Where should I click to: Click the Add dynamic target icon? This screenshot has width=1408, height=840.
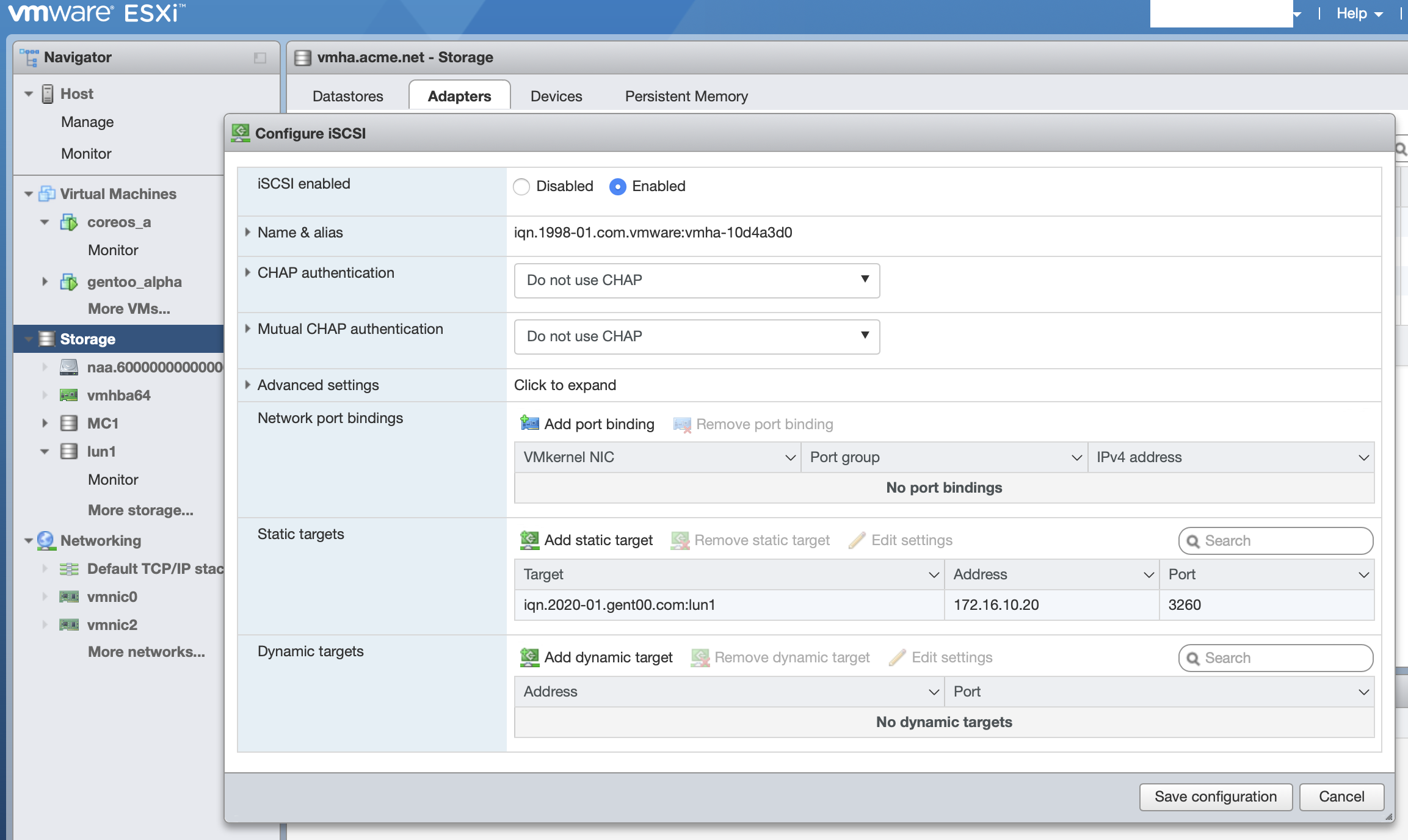coord(529,657)
